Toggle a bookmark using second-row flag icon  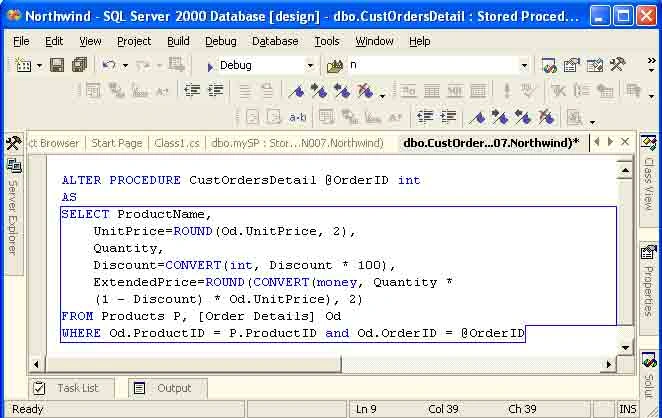pyautogui.click(x=296, y=91)
